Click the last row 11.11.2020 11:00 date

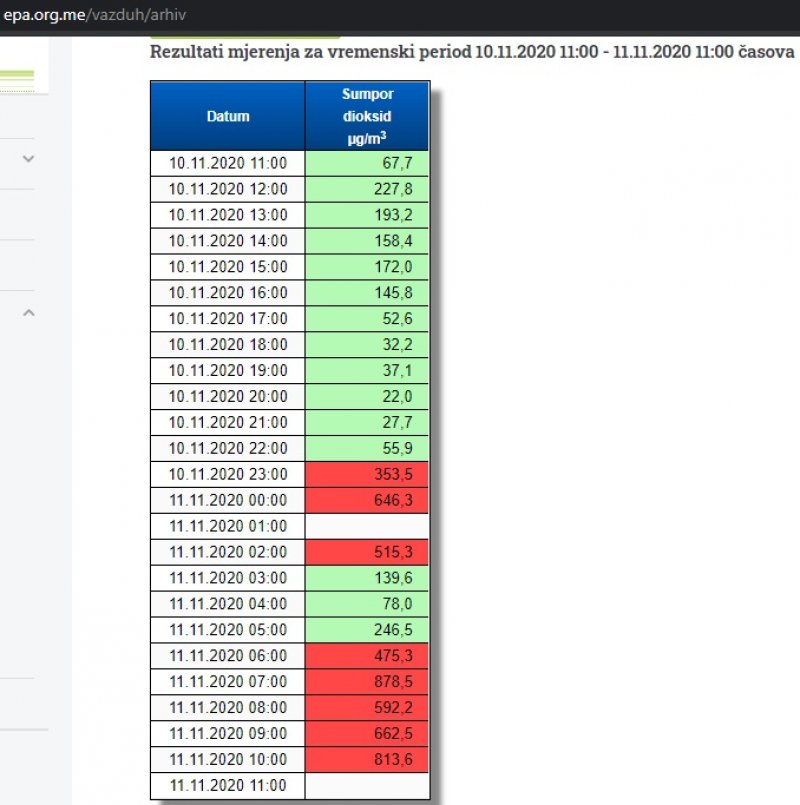pos(228,786)
